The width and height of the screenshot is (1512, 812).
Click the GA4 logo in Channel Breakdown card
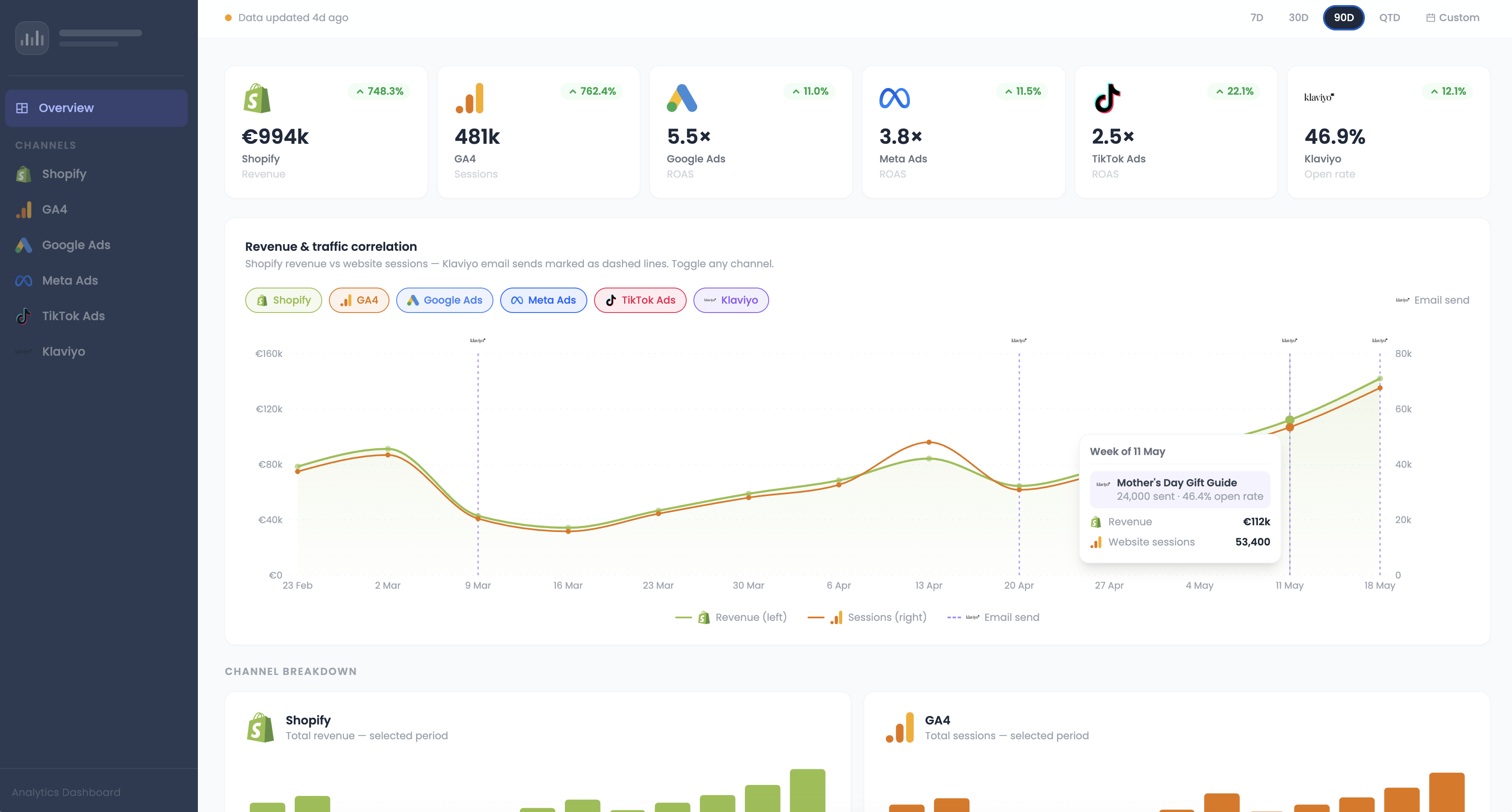[x=900, y=727]
